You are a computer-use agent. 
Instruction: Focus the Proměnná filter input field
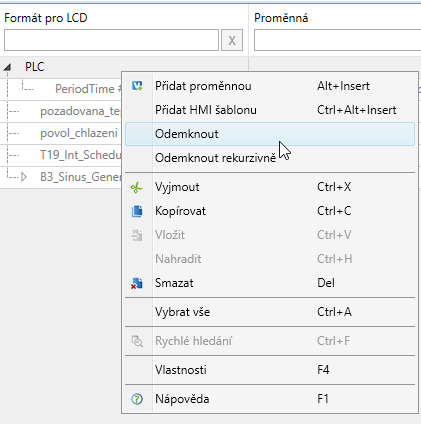337,40
